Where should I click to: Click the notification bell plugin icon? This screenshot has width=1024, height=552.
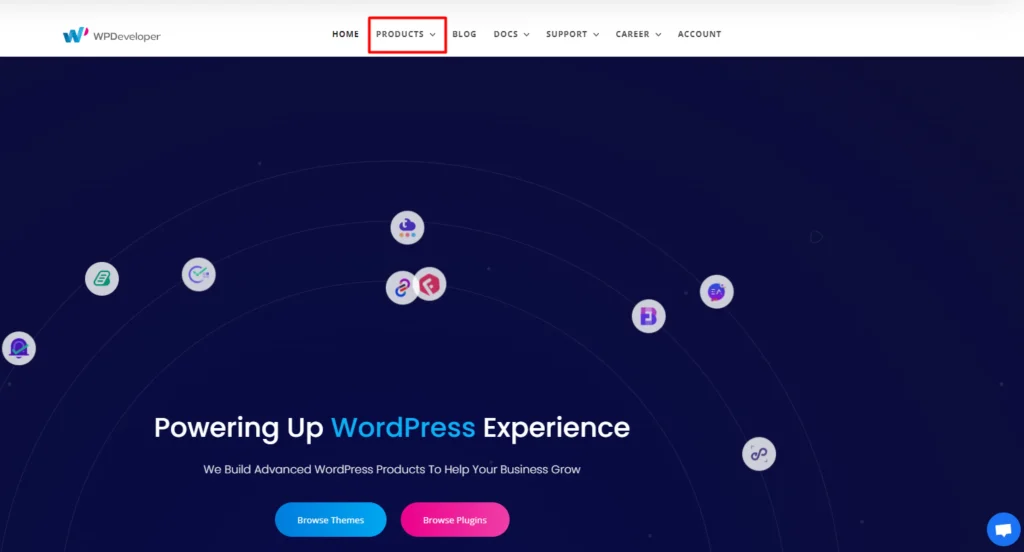click(19, 348)
